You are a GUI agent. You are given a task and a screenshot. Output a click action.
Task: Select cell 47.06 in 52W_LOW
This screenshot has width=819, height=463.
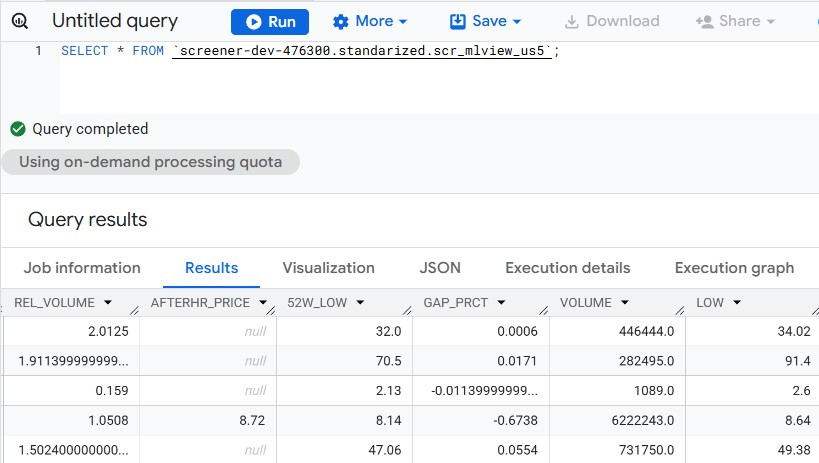coord(344,449)
